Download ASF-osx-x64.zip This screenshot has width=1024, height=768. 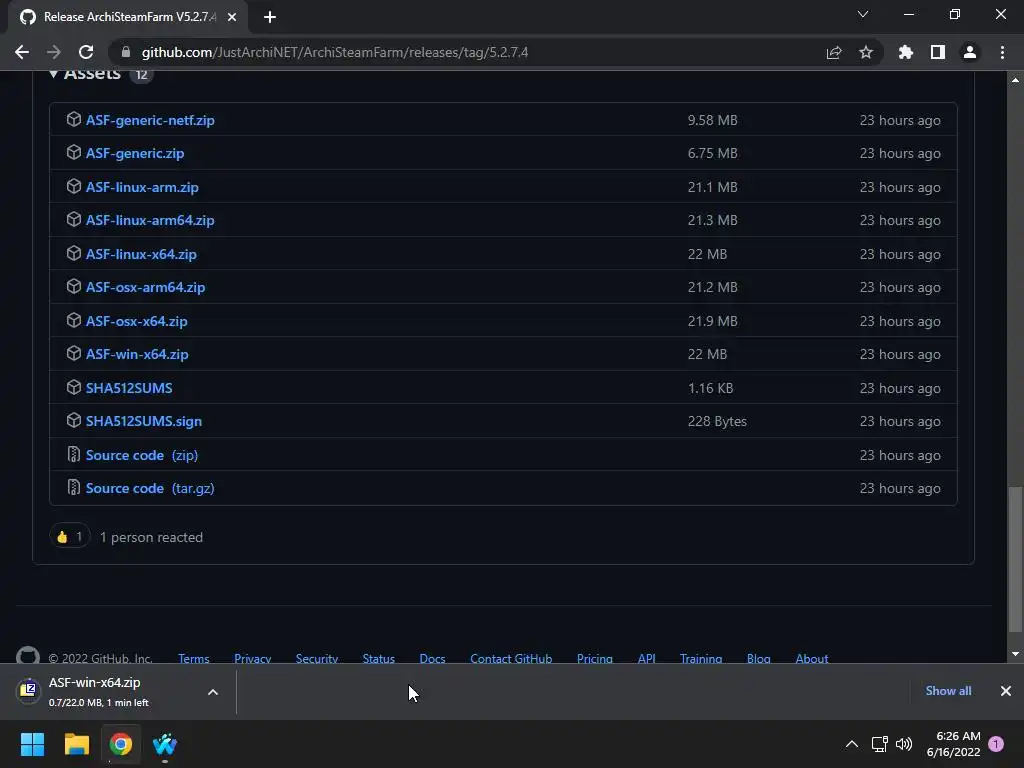click(136, 321)
